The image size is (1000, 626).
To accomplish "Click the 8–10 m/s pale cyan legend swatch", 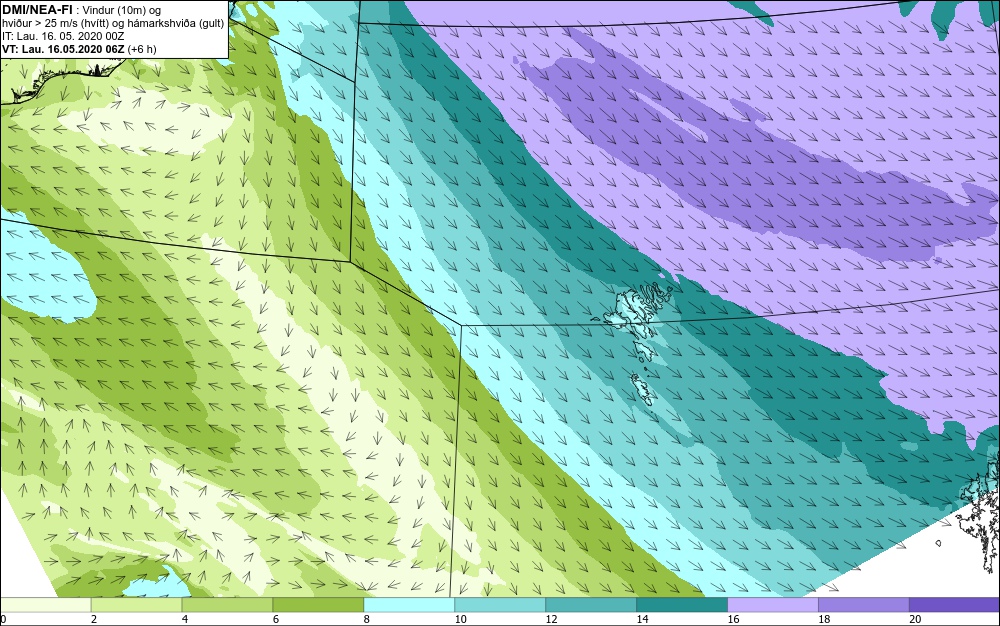I will [x=409, y=605].
